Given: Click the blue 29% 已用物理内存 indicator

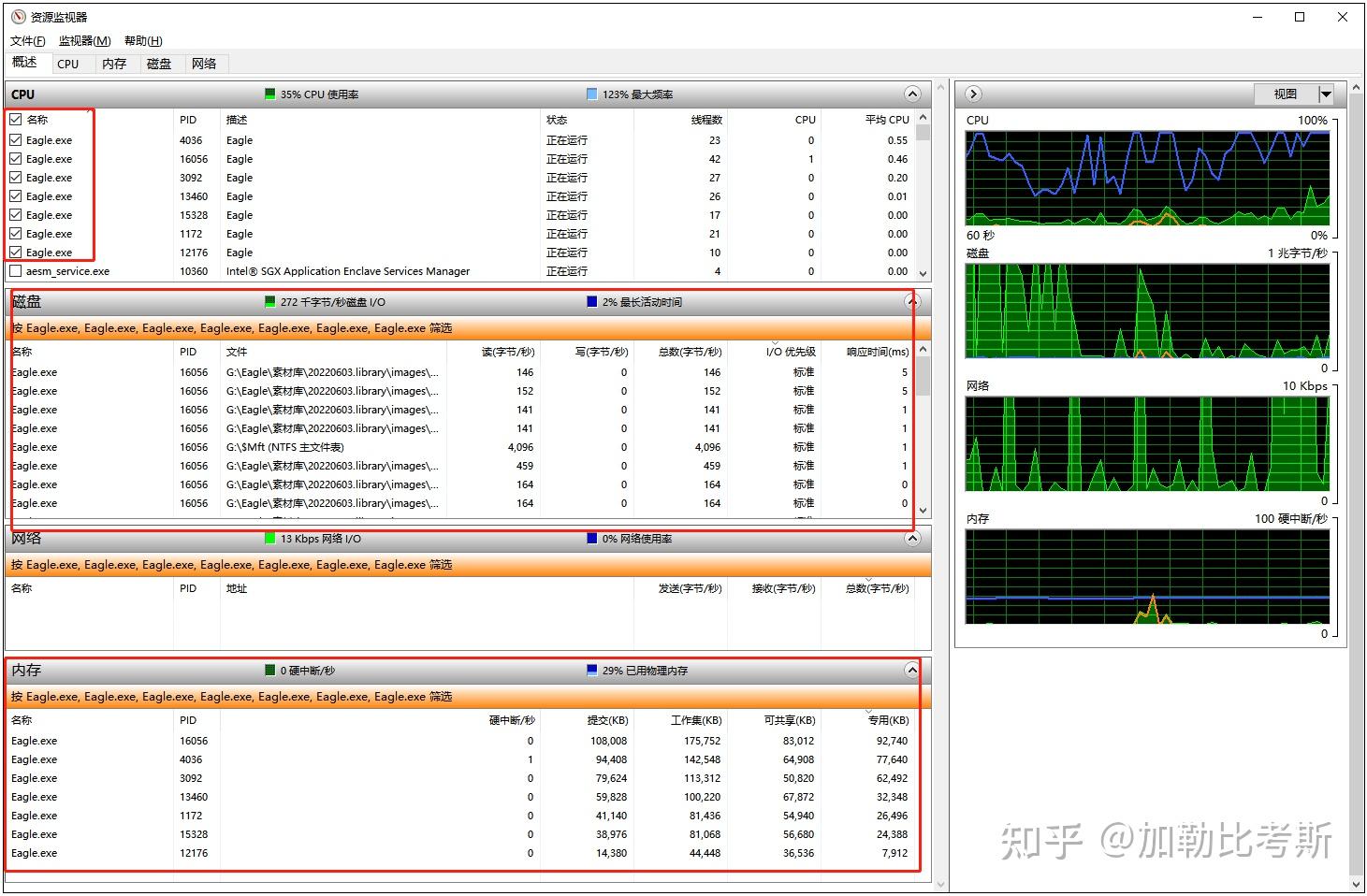Looking at the screenshot, I should [591, 671].
